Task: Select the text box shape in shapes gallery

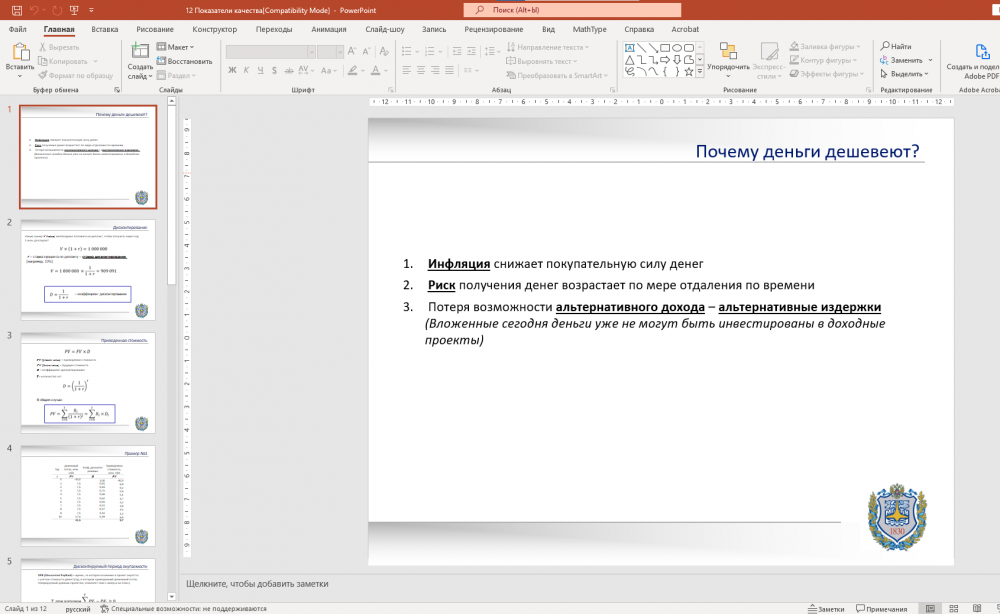Action: coord(629,47)
